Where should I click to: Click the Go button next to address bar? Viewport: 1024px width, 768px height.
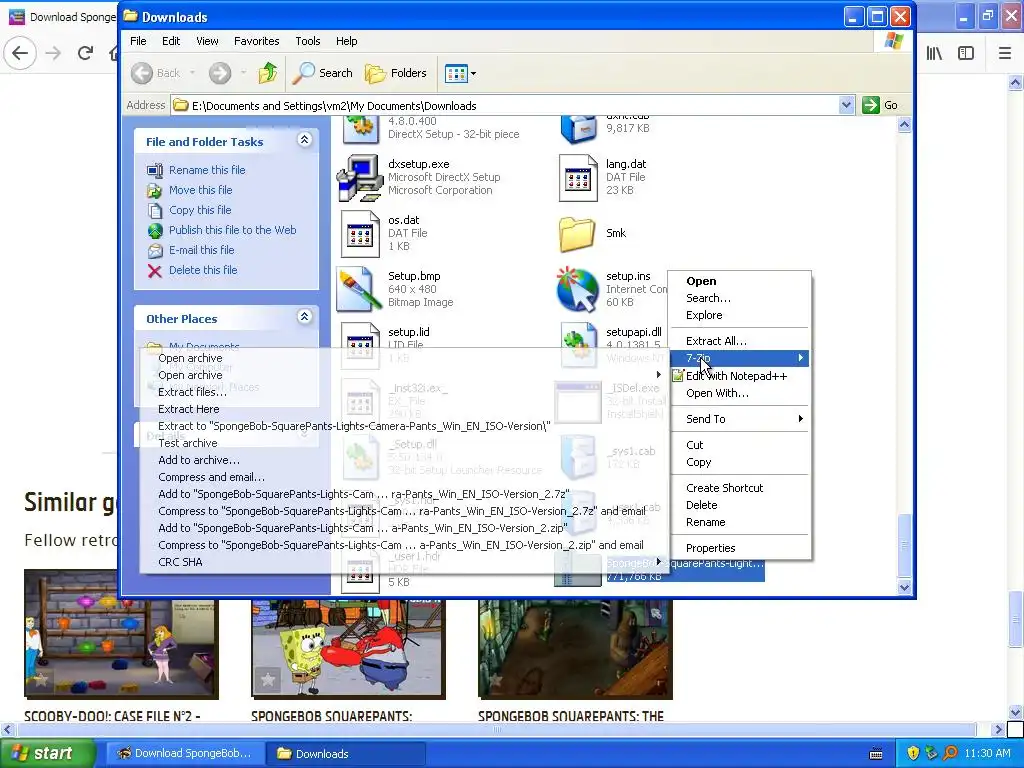(x=880, y=105)
